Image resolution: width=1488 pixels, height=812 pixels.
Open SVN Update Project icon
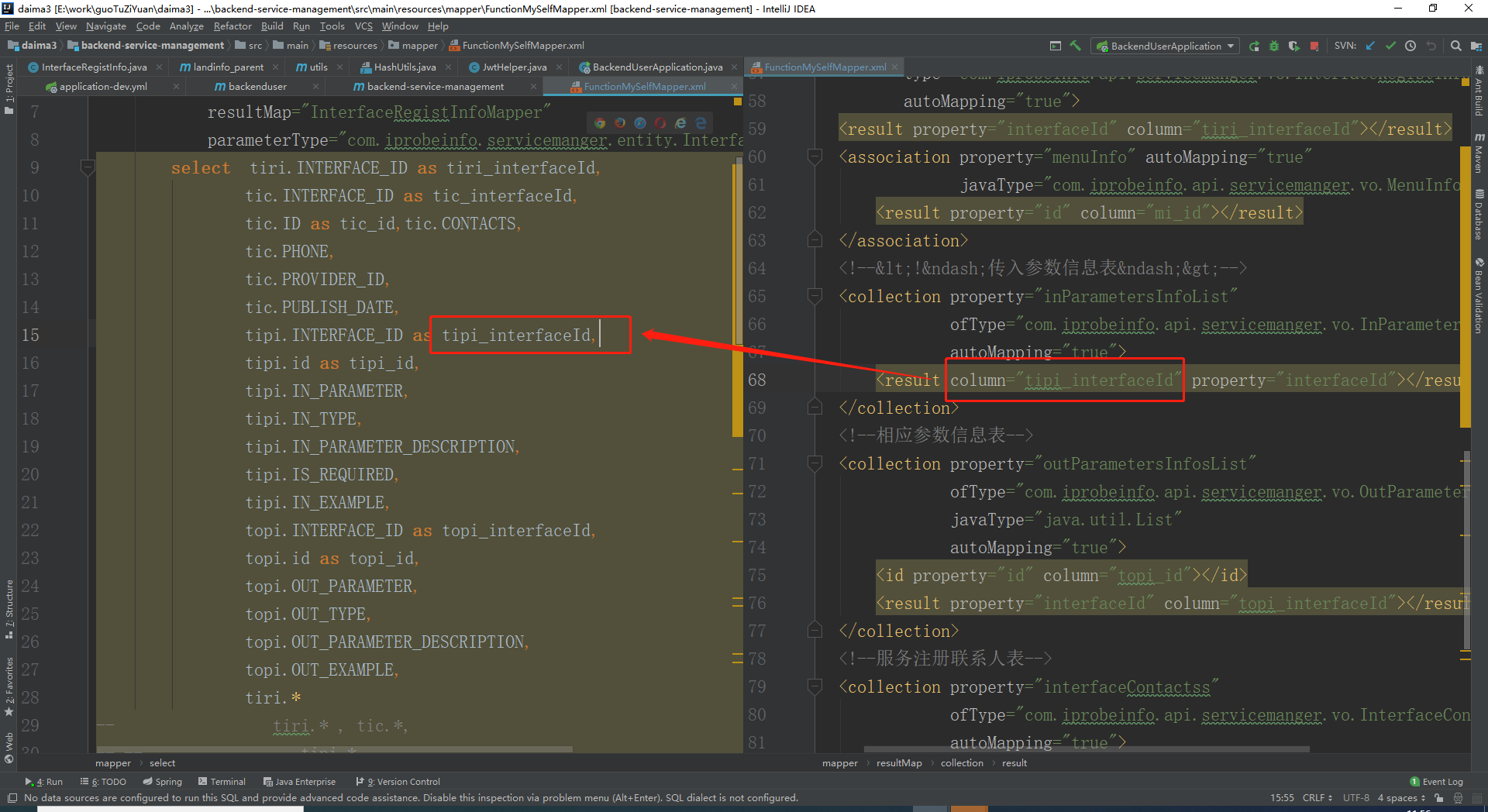(x=1369, y=46)
